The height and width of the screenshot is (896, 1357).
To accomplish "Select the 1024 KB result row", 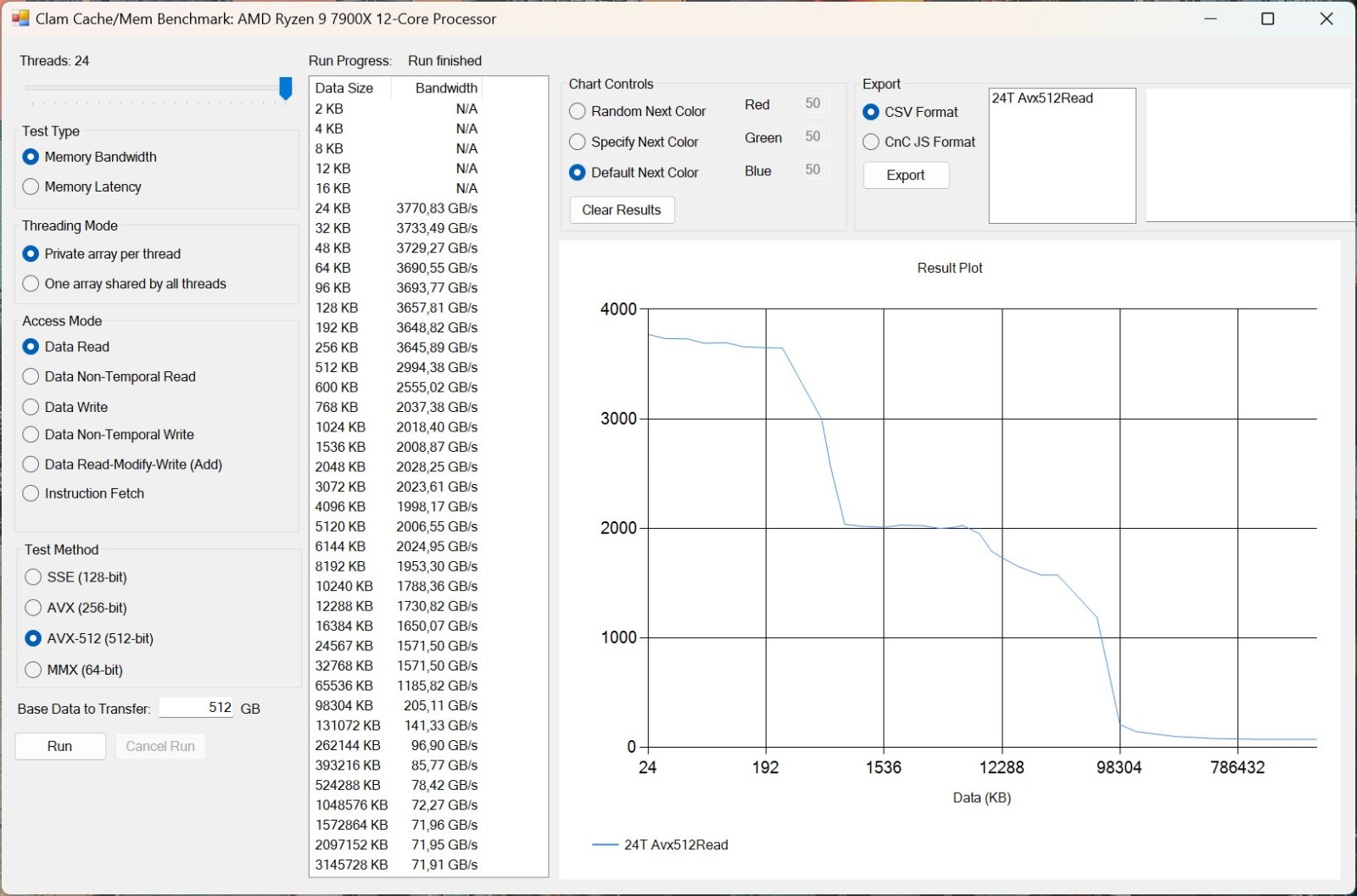I will 396,427.
